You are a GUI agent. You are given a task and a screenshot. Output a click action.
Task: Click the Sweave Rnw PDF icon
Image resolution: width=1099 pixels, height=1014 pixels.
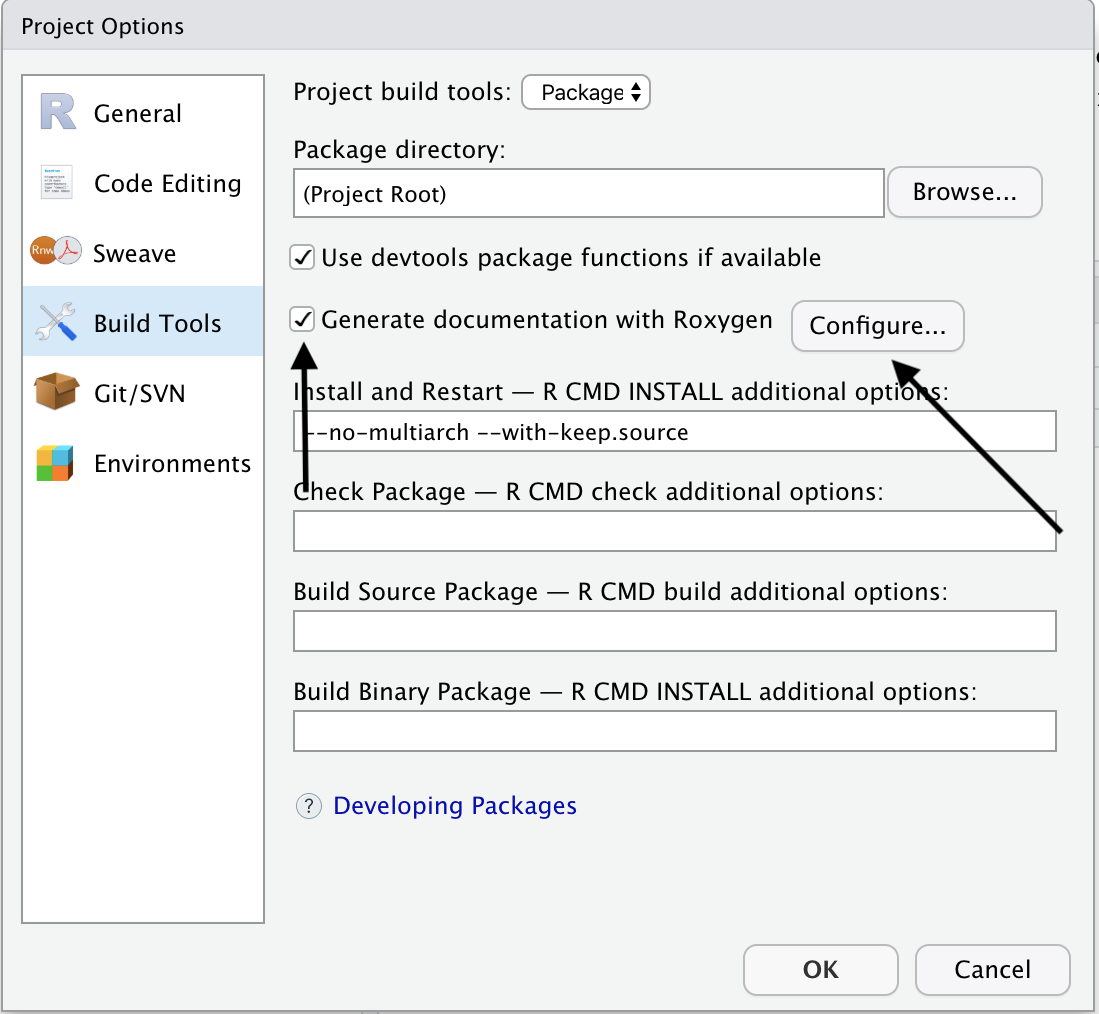(x=55, y=253)
